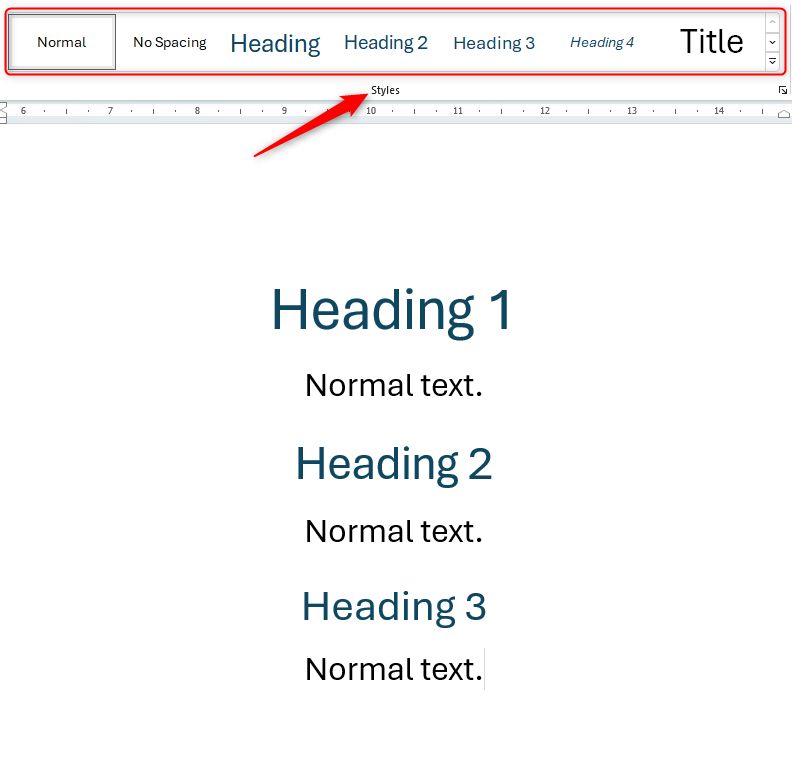
Task: Apply the Heading 4 style from the gallery
Action: (x=602, y=42)
